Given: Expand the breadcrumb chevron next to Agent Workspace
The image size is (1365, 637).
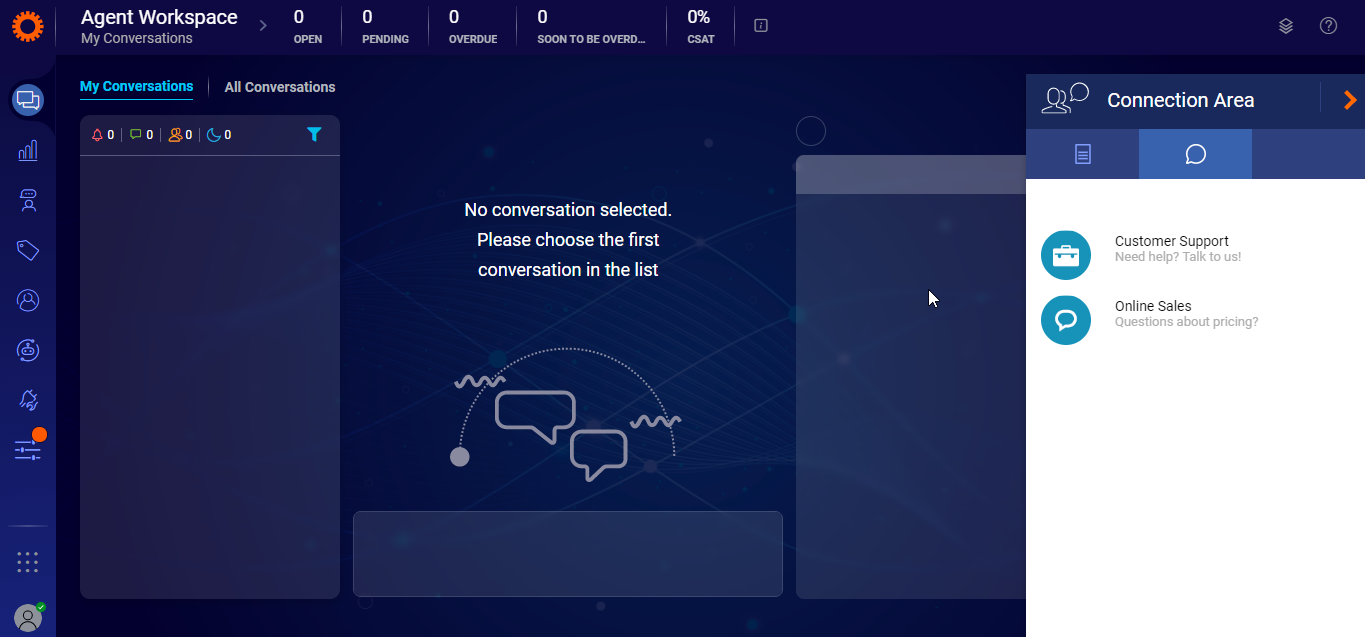Looking at the screenshot, I should pos(262,26).
